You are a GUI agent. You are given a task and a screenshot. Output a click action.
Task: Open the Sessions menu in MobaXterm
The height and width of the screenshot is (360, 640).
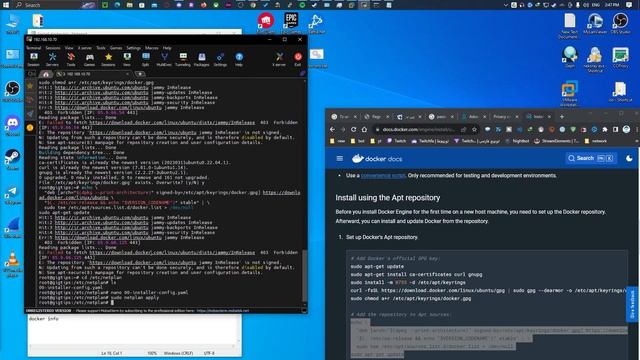point(53,48)
